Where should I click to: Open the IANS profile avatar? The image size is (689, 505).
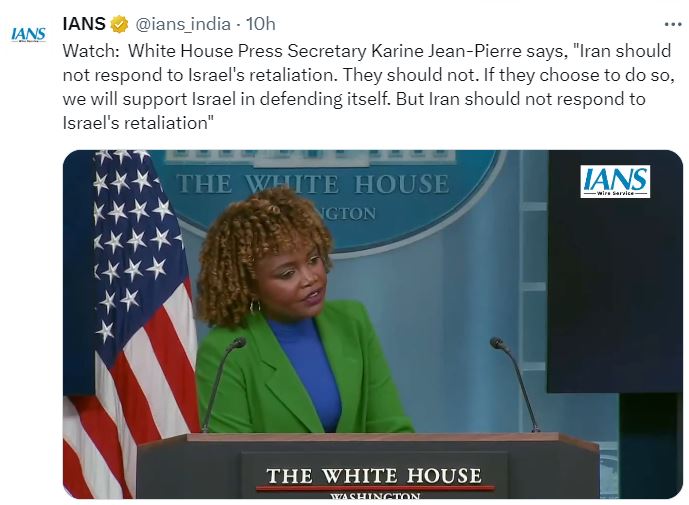coord(28,34)
